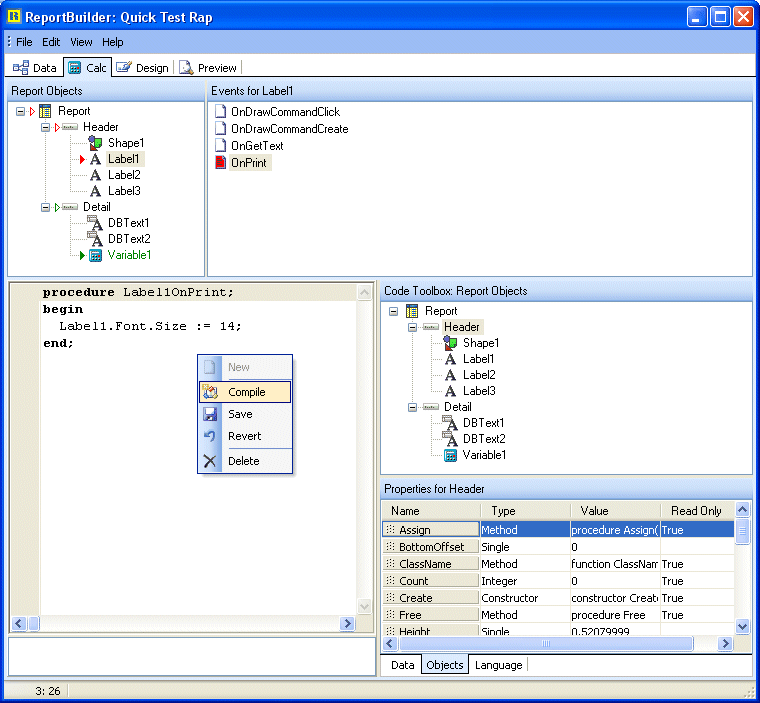
Task: Click code editor horizontal scrollbar right arrow
Action: point(347,623)
